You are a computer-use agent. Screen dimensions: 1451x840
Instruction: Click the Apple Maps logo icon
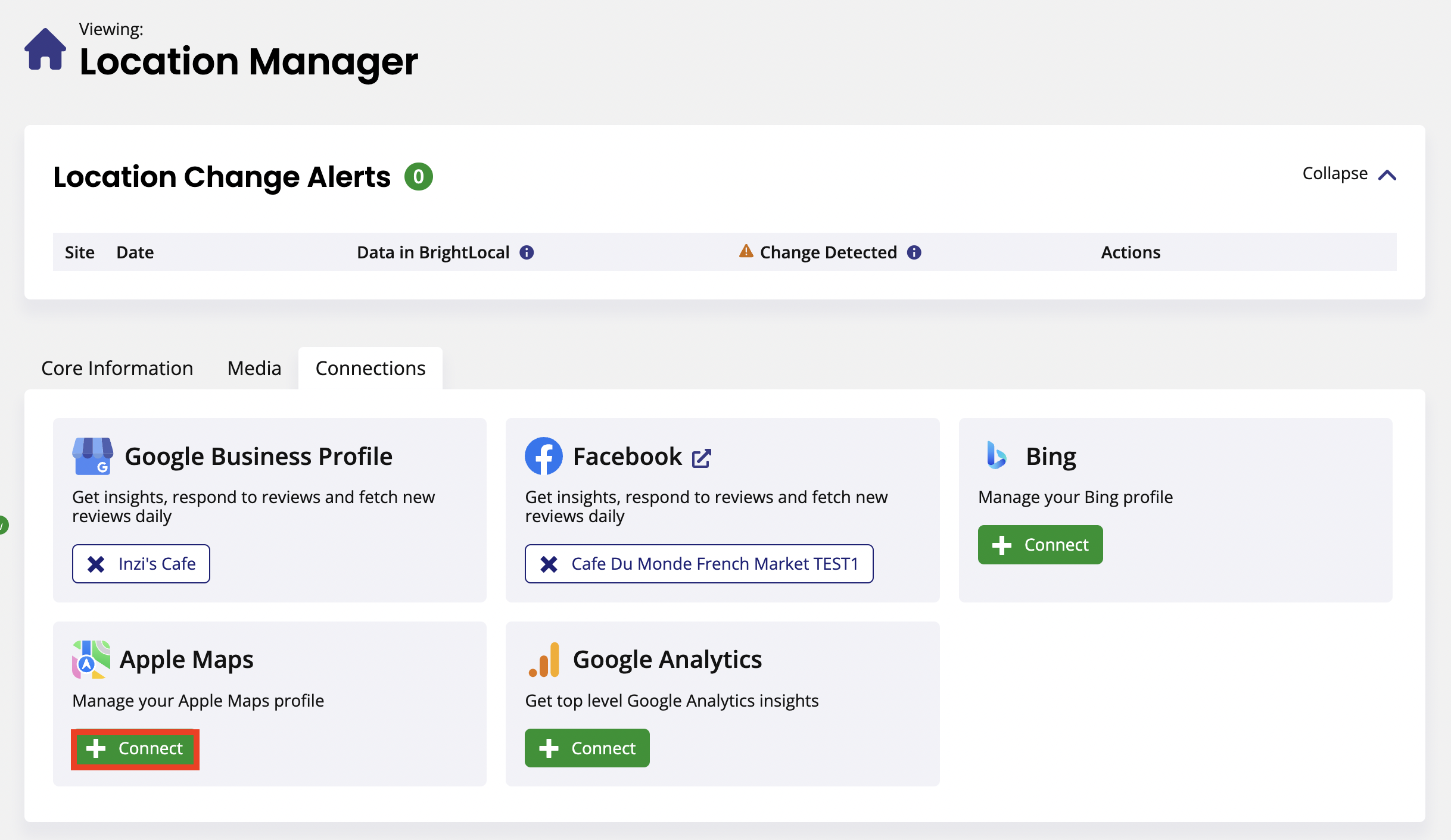pos(91,660)
